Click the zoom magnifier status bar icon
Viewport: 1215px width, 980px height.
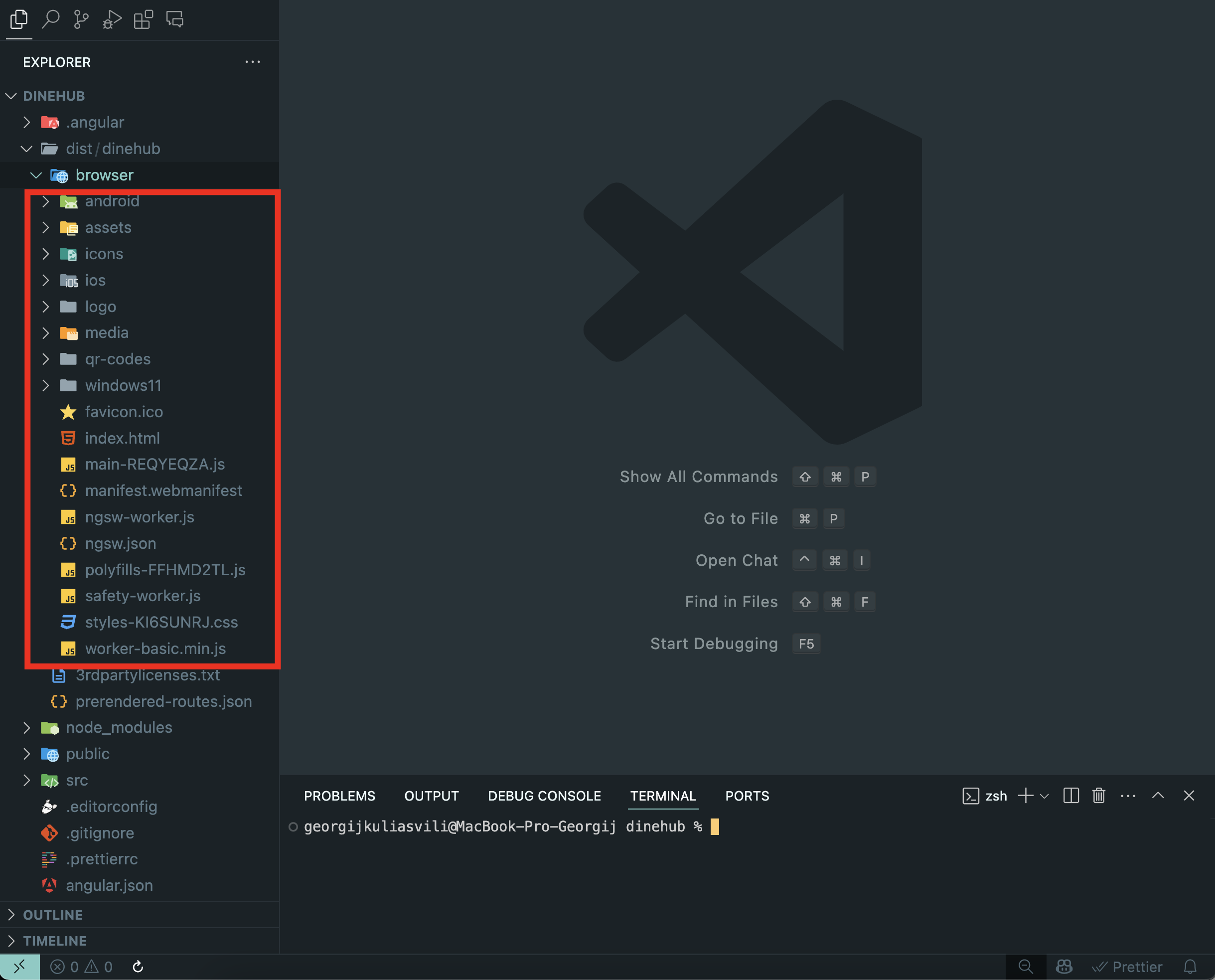(1026, 967)
